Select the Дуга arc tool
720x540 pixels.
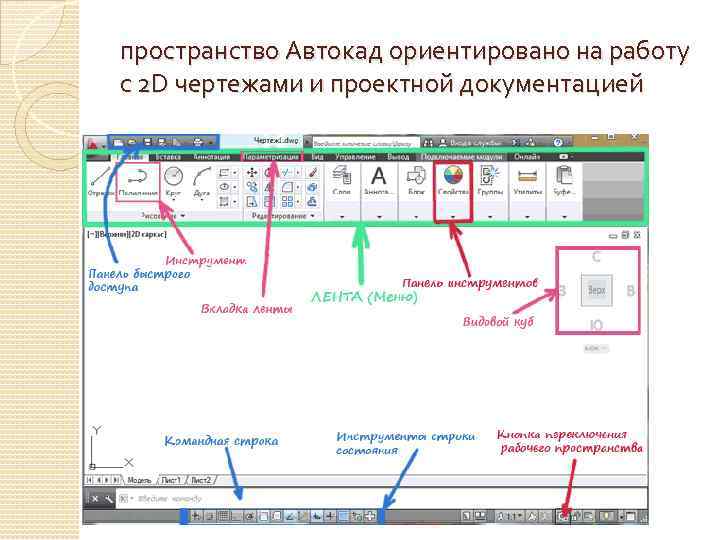click(202, 182)
